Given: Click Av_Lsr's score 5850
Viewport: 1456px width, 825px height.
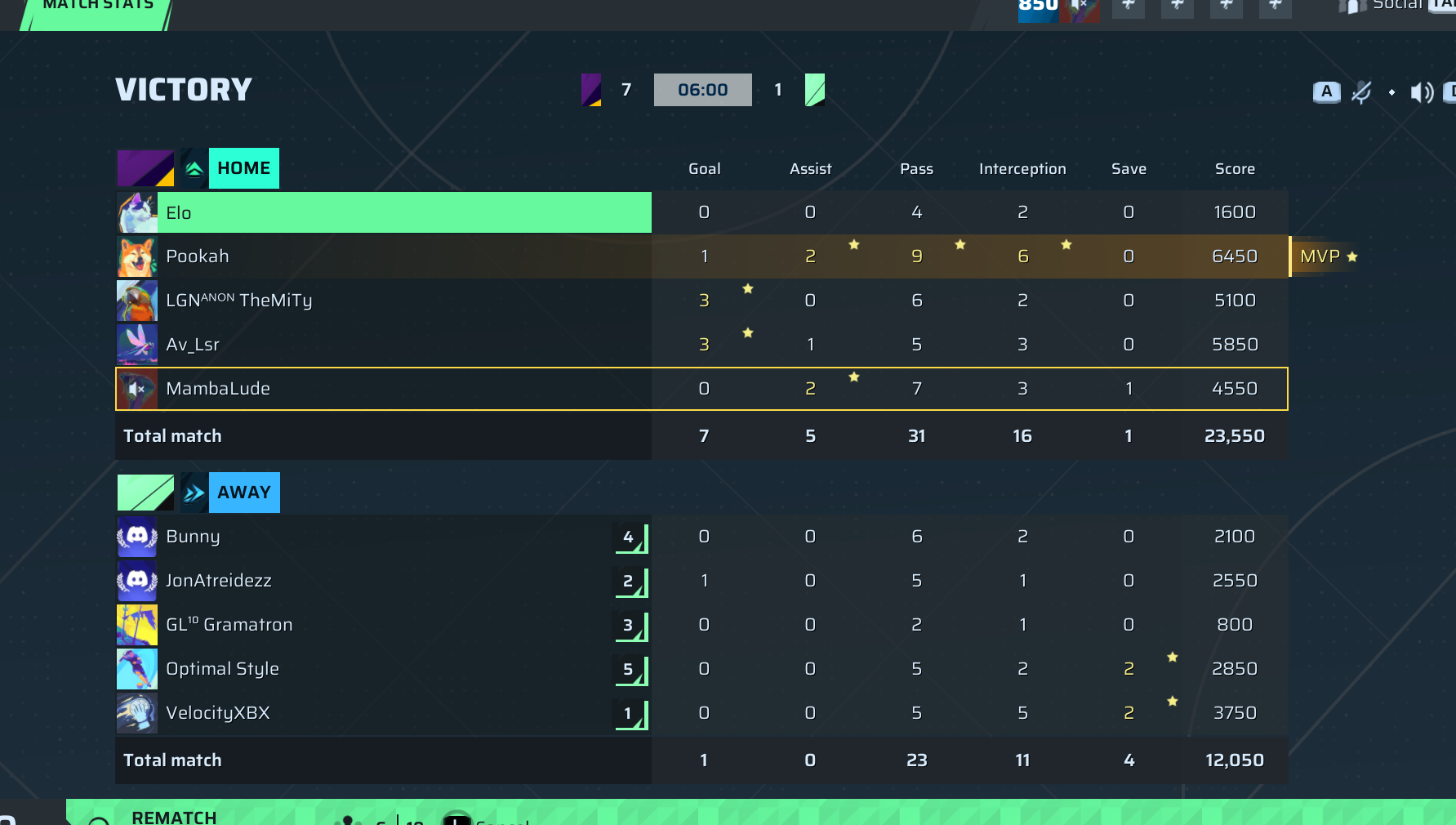Looking at the screenshot, I should pos(1235,345).
